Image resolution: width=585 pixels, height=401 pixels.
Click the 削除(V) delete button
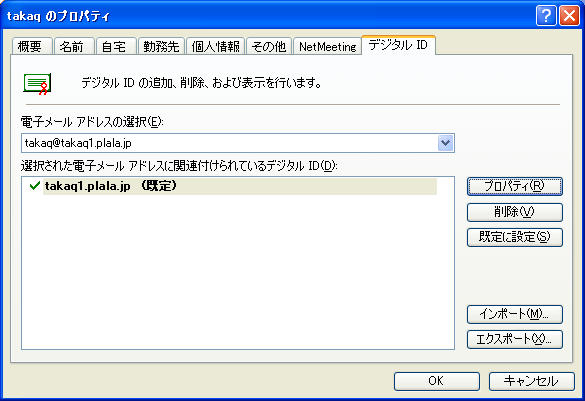514,212
